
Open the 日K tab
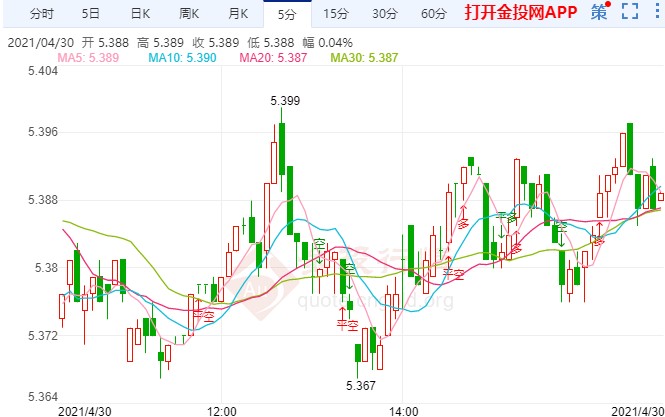point(140,14)
